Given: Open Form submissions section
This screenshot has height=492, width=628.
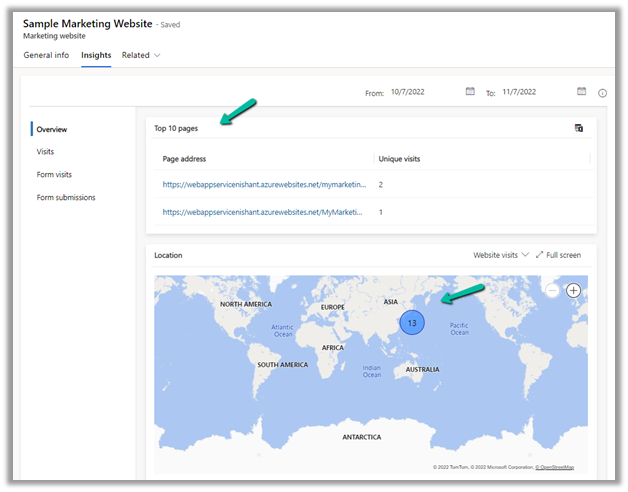Looking at the screenshot, I should pyautogui.click(x=66, y=198).
